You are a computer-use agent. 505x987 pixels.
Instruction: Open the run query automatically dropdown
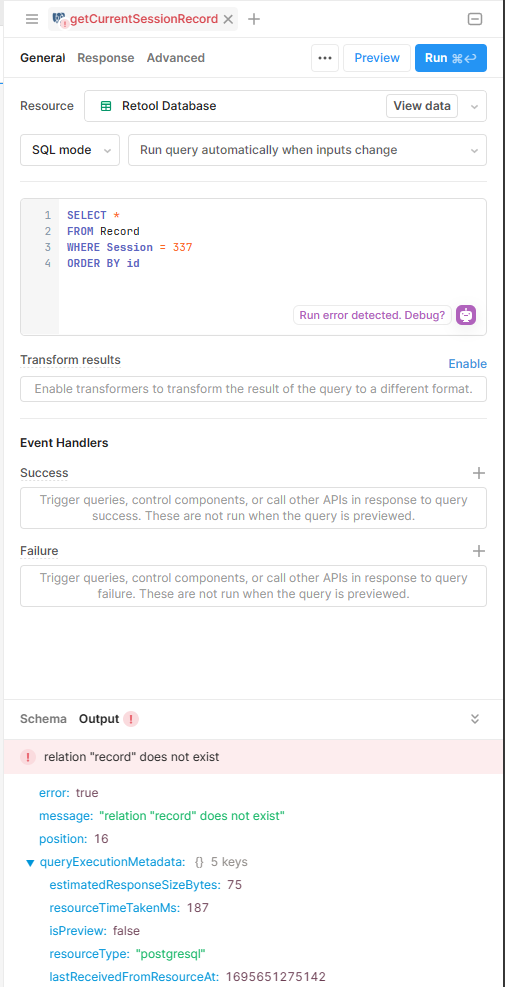point(307,150)
